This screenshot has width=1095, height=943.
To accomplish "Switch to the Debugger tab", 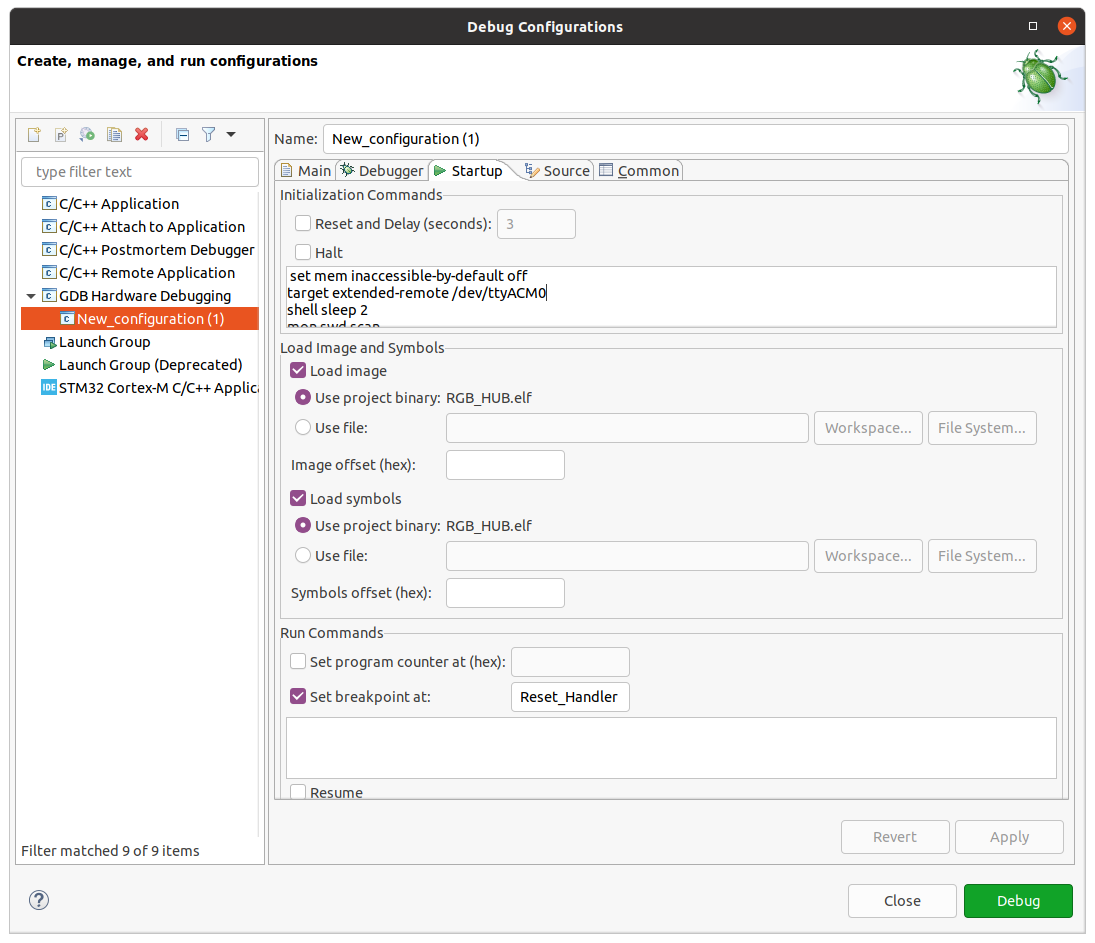I will [x=381, y=171].
